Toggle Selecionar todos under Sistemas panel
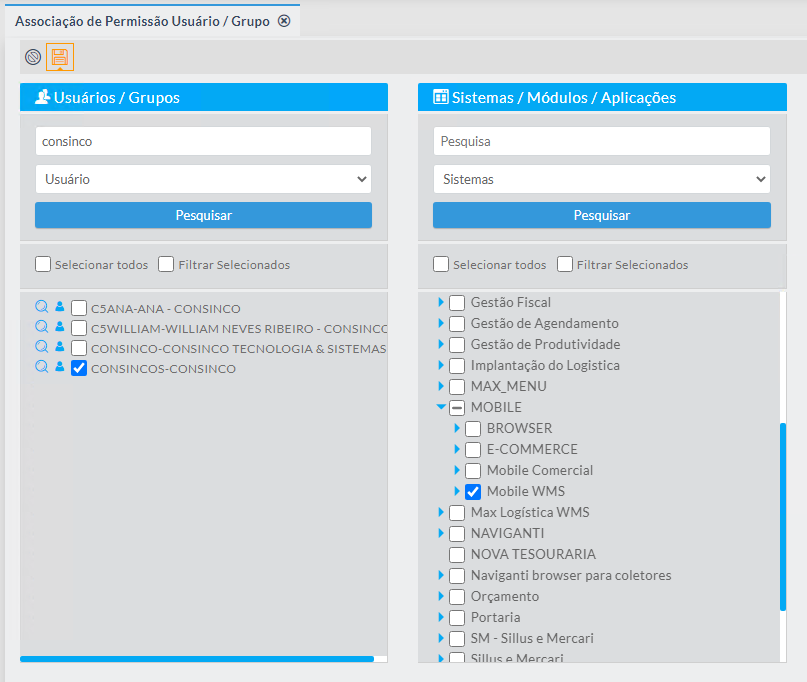The height and width of the screenshot is (682, 807). [441, 264]
